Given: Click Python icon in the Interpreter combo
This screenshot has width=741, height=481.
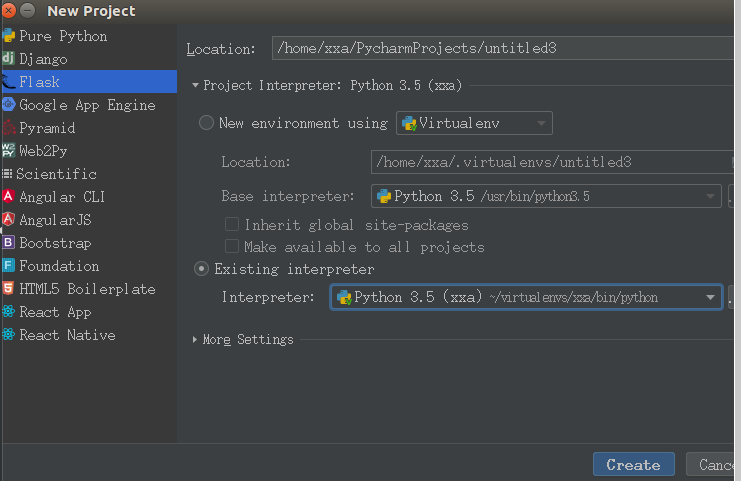Looking at the screenshot, I should click(344, 297).
